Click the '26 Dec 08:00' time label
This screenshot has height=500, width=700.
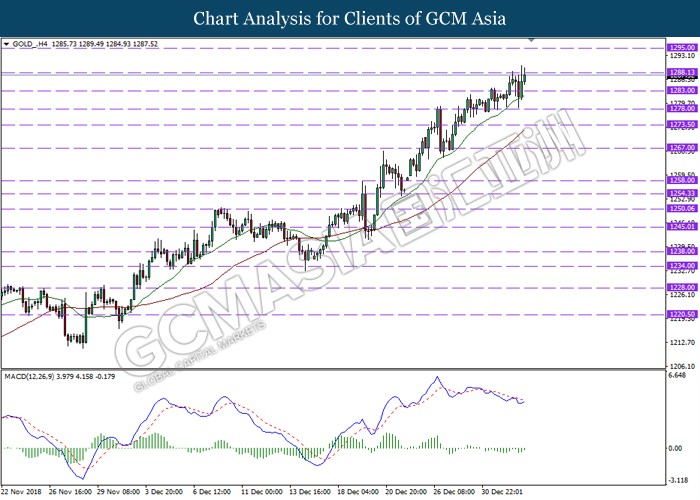[454, 492]
